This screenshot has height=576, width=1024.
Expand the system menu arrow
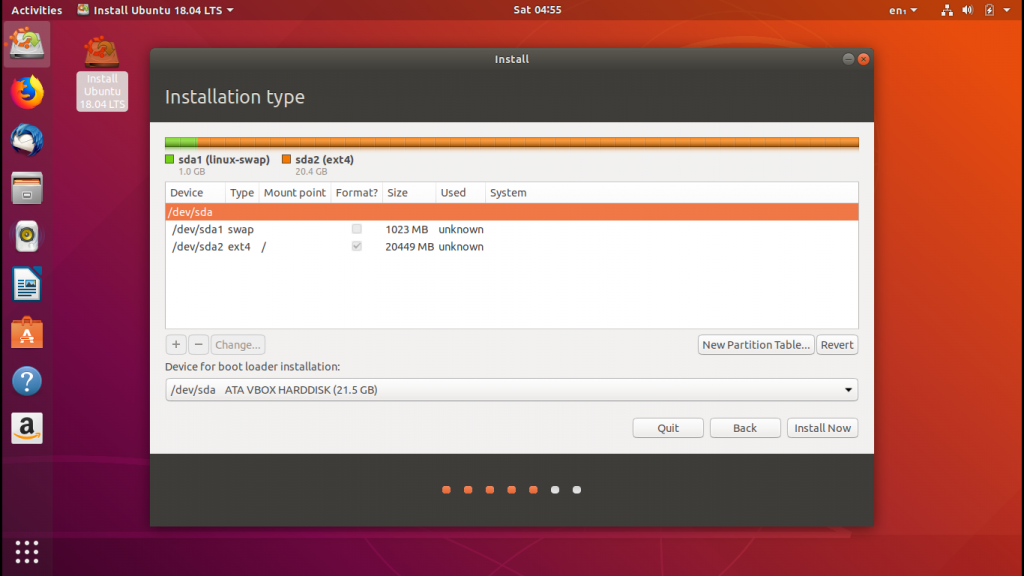1006,10
